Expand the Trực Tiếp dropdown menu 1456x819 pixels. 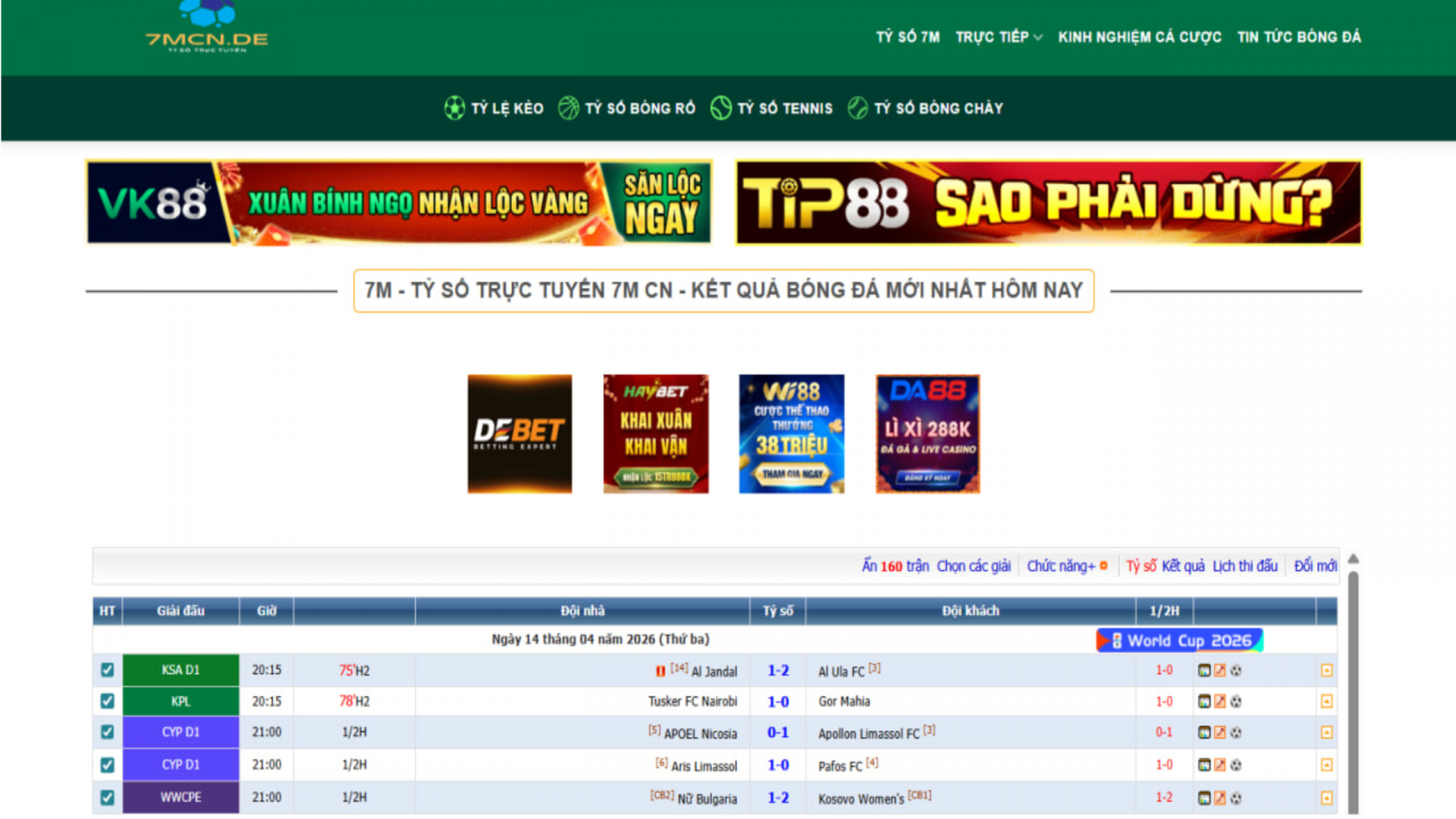point(998,37)
